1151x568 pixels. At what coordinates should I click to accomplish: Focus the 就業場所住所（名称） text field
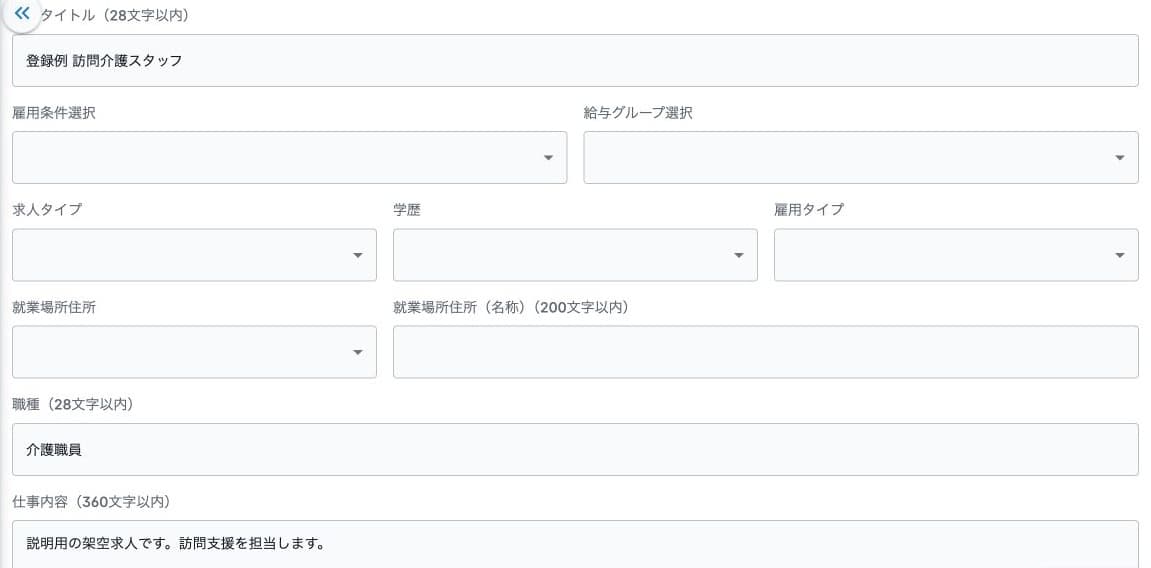click(766, 352)
